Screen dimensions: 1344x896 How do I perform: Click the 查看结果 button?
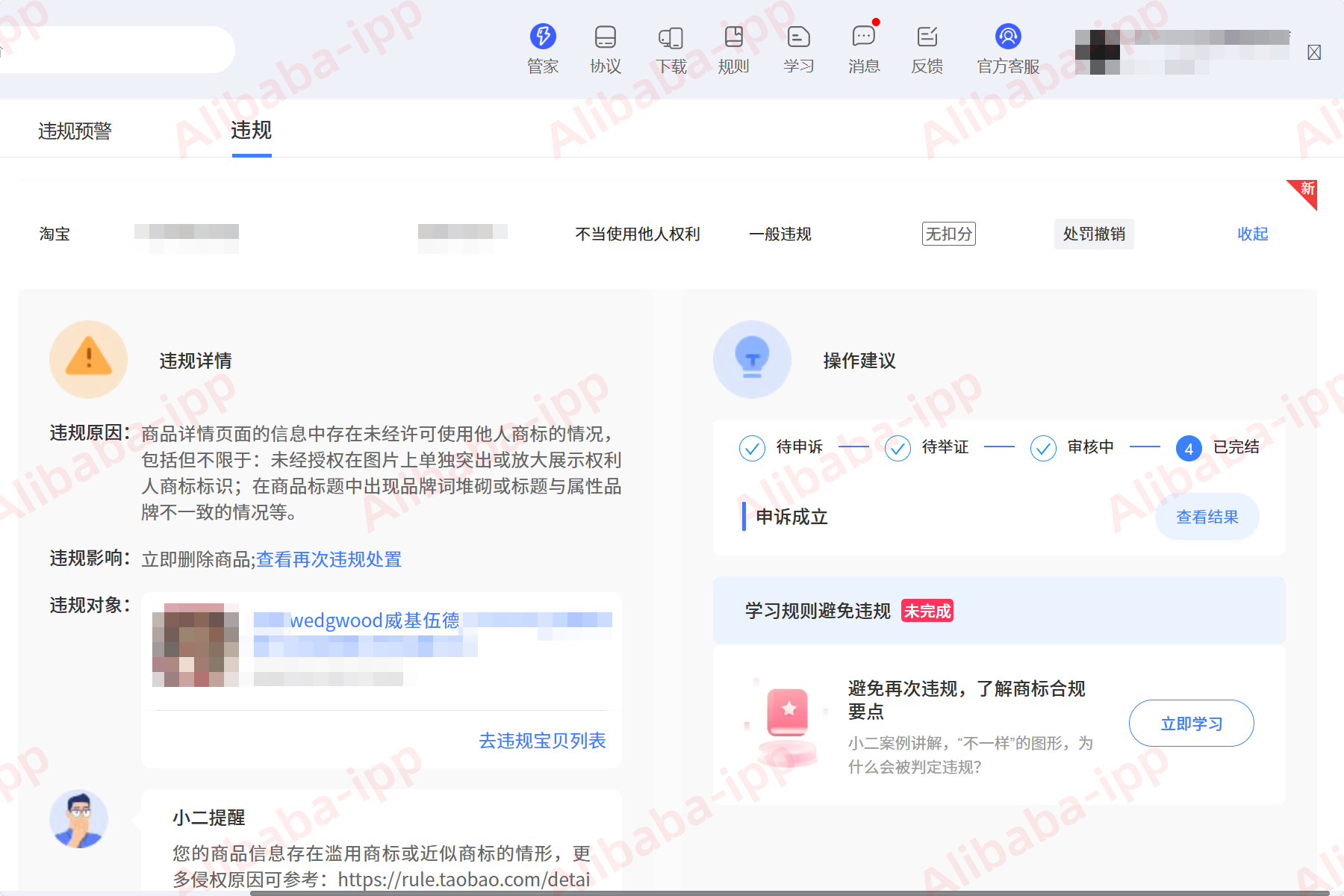click(x=1207, y=517)
